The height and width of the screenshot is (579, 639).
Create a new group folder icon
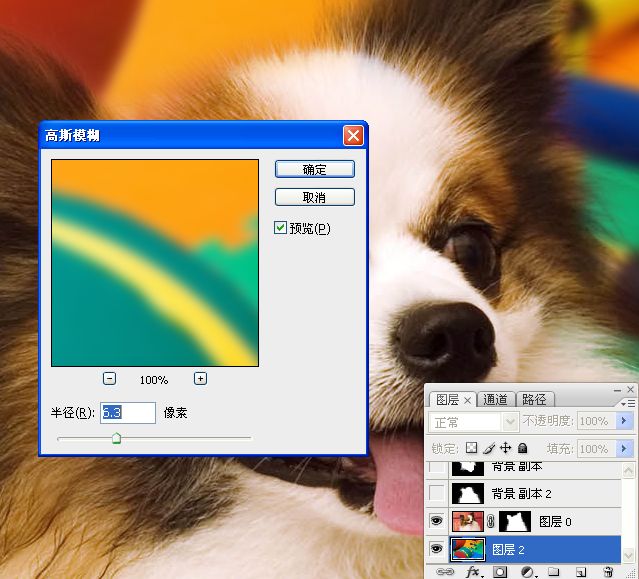pos(553,571)
